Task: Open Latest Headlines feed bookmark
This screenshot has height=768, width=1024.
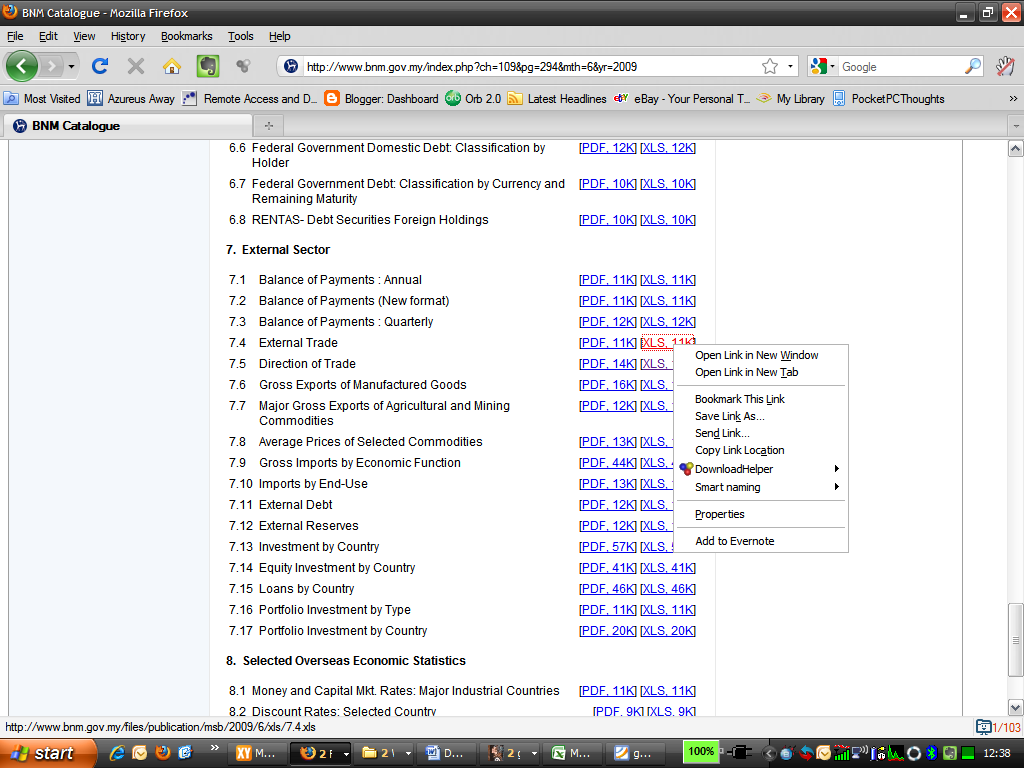Action: pyautogui.click(x=557, y=99)
